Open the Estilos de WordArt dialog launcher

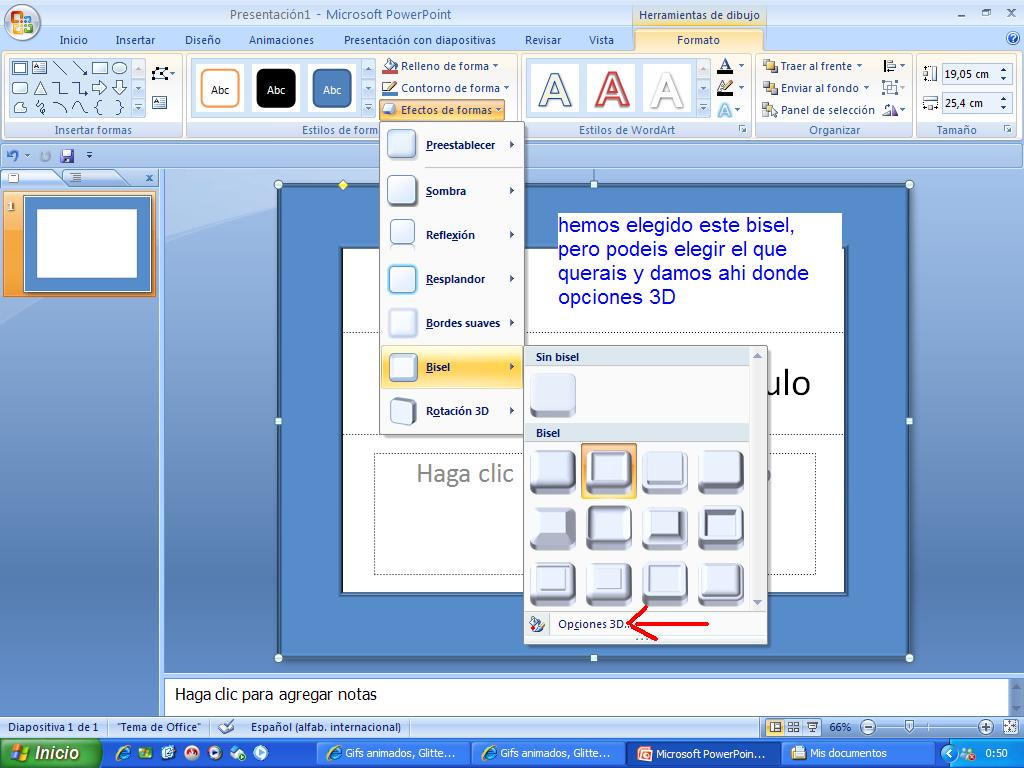click(743, 130)
